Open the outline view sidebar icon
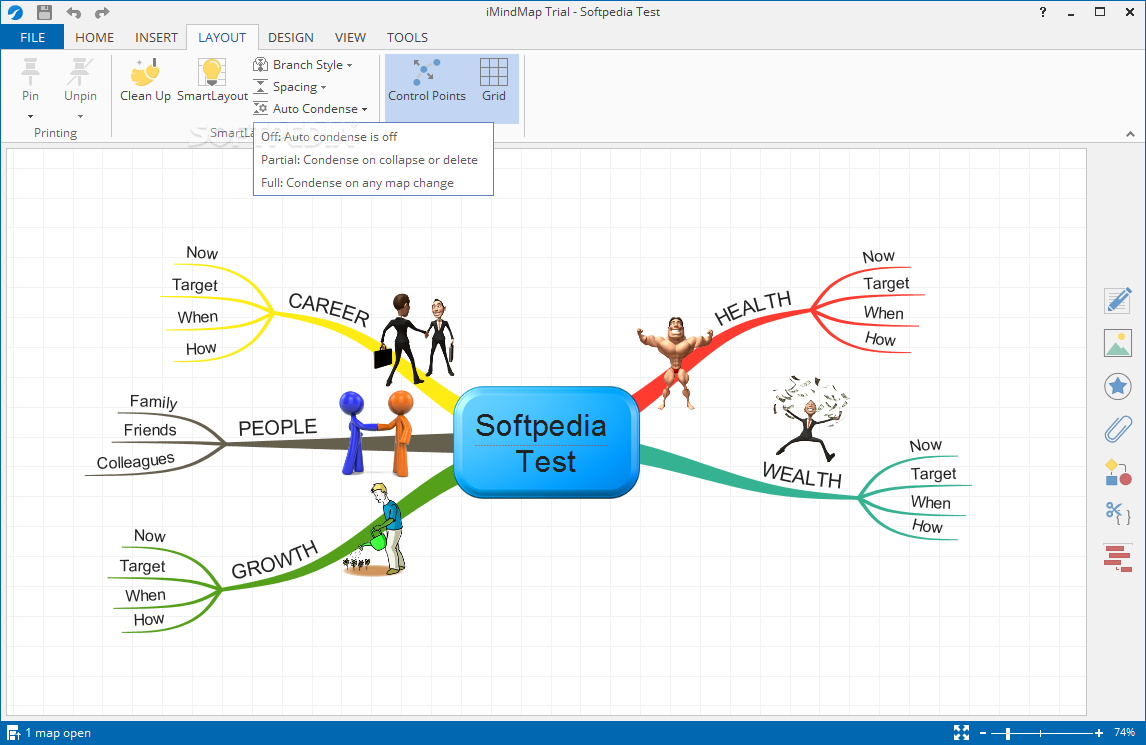Viewport: 1146px width, 745px height. tap(1117, 557)
